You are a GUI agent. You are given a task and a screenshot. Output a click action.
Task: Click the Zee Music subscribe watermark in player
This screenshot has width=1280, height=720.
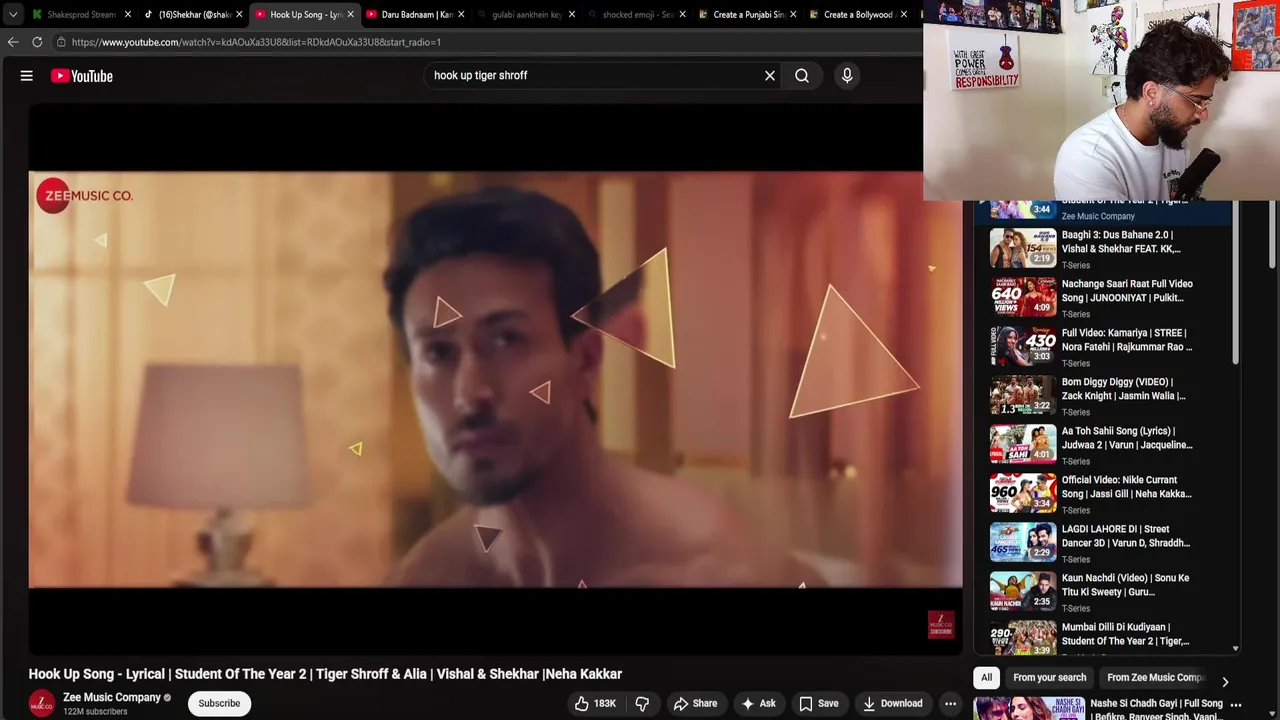click(x=941, y=625)
